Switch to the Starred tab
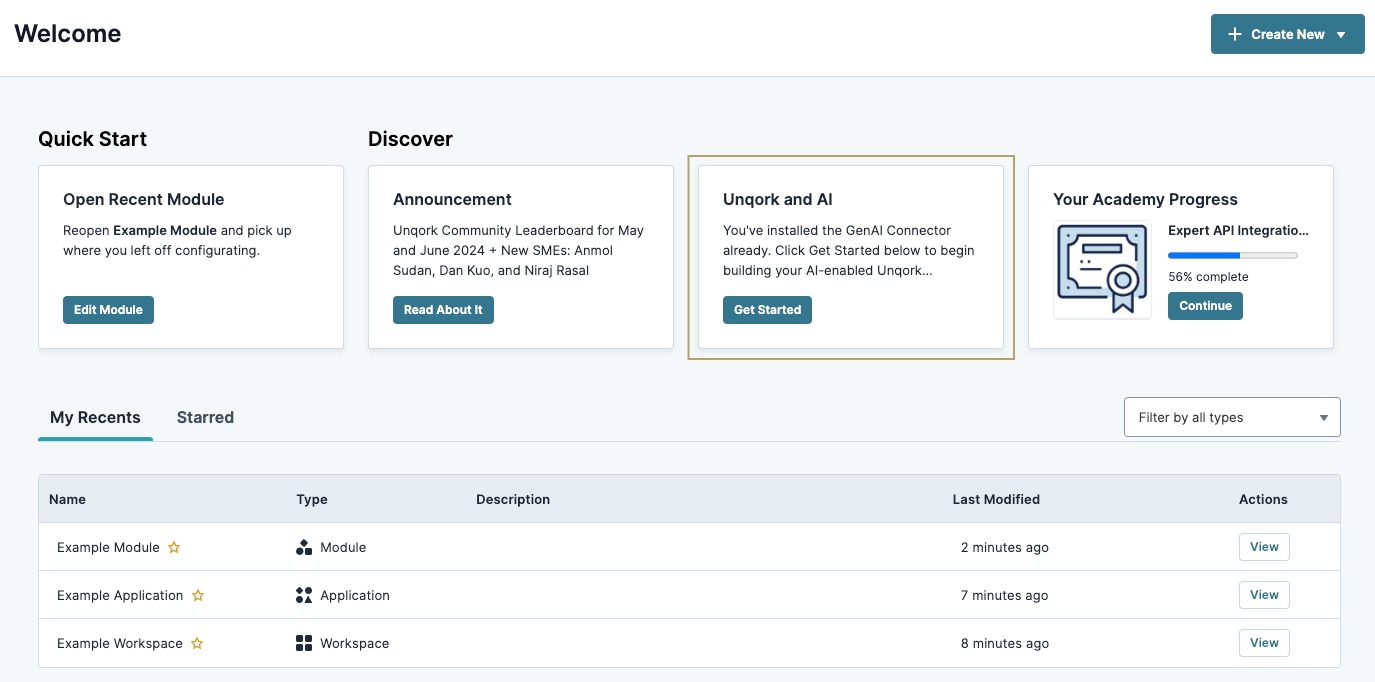The image size is (1375, 682). [x=205, y=417]
